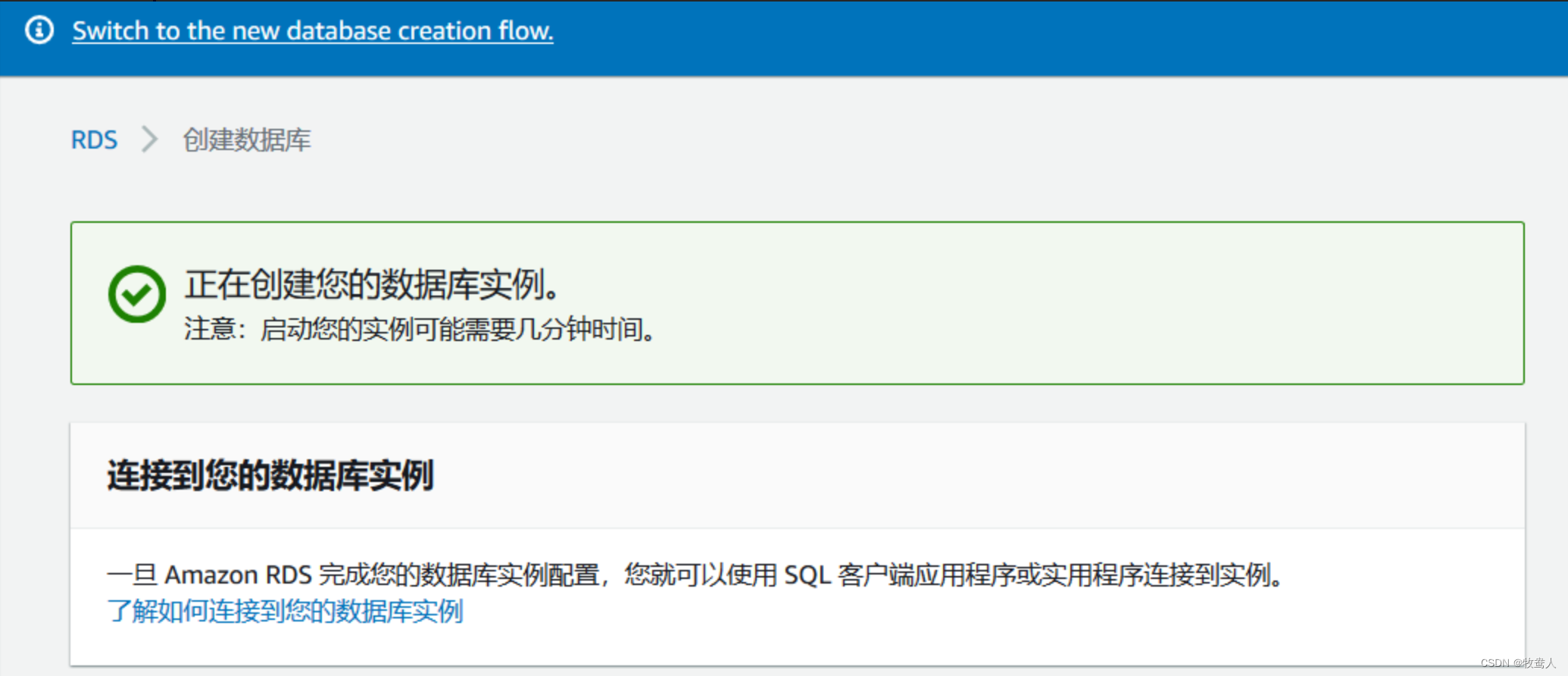Screen dimensions: 1568x676
Task: Click empty space inside green success alert
Action: click(1060, 303)
